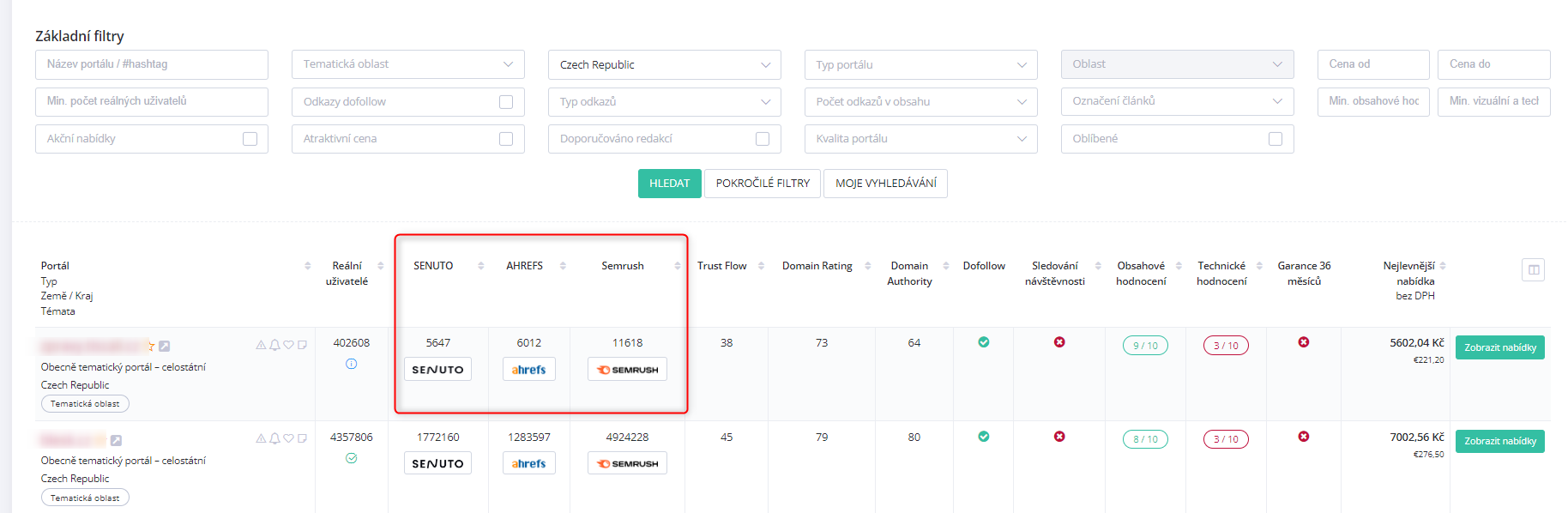Click SEMRUSH logo under 11618
1568x513 pixels.
[x=627, y=369]
